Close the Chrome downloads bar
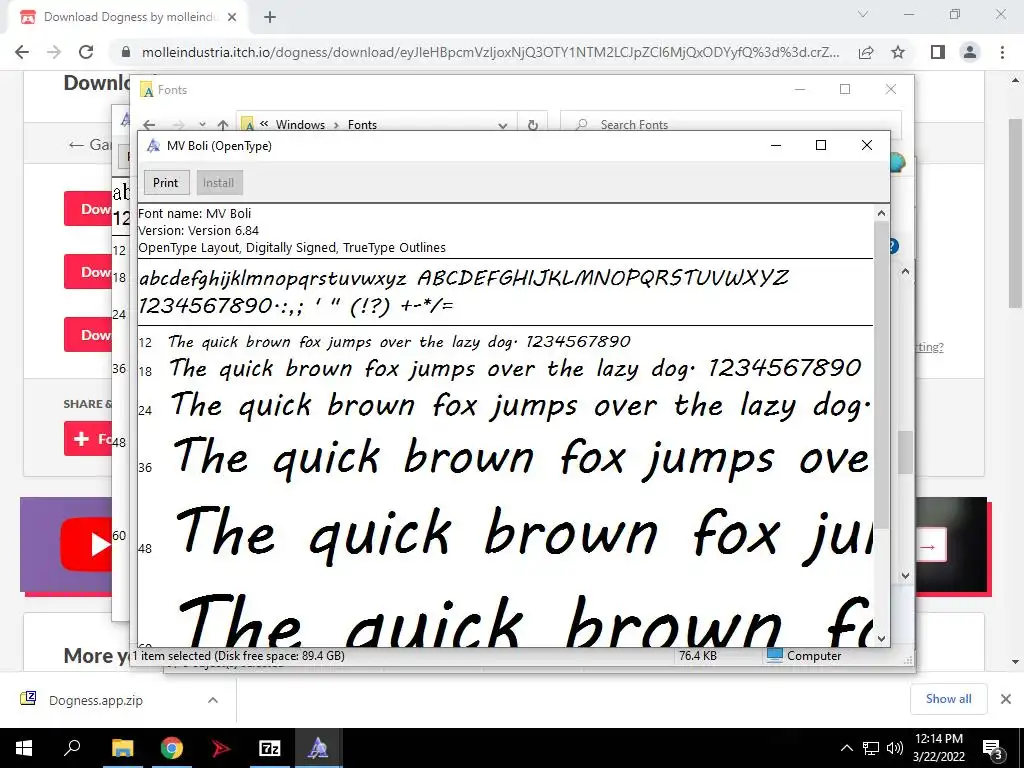Viewport: 1024px width, 768px height. coord(1006,699)
